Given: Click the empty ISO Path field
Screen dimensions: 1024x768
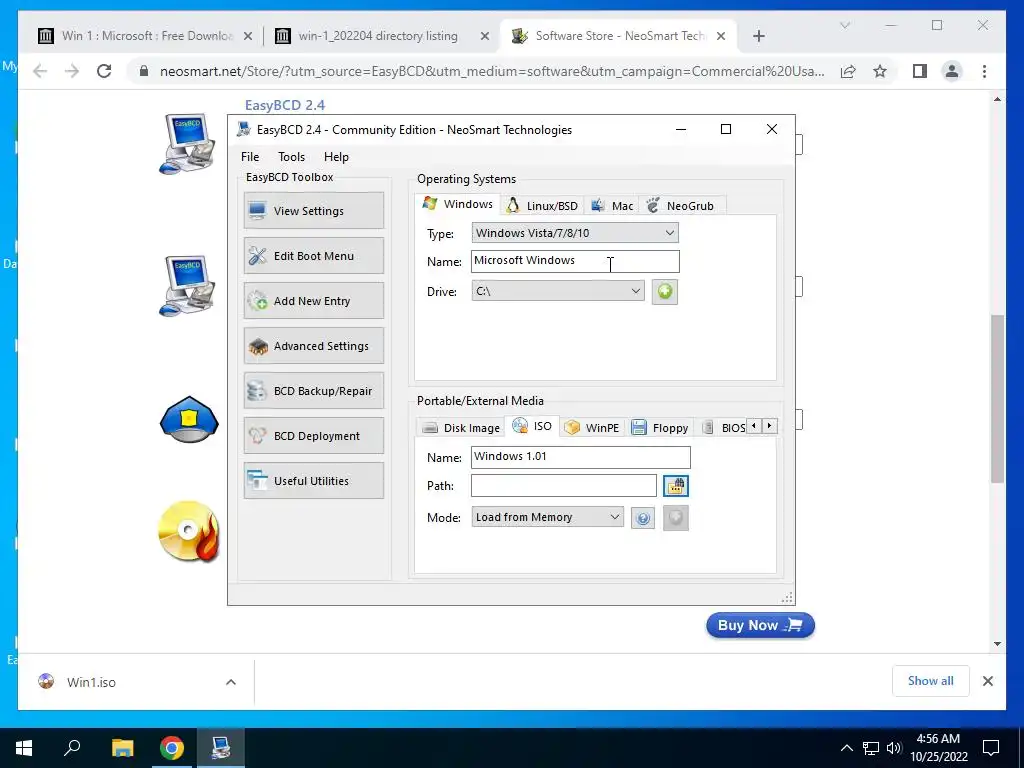Looking at the screenshot, I should (x=564, y=485).
